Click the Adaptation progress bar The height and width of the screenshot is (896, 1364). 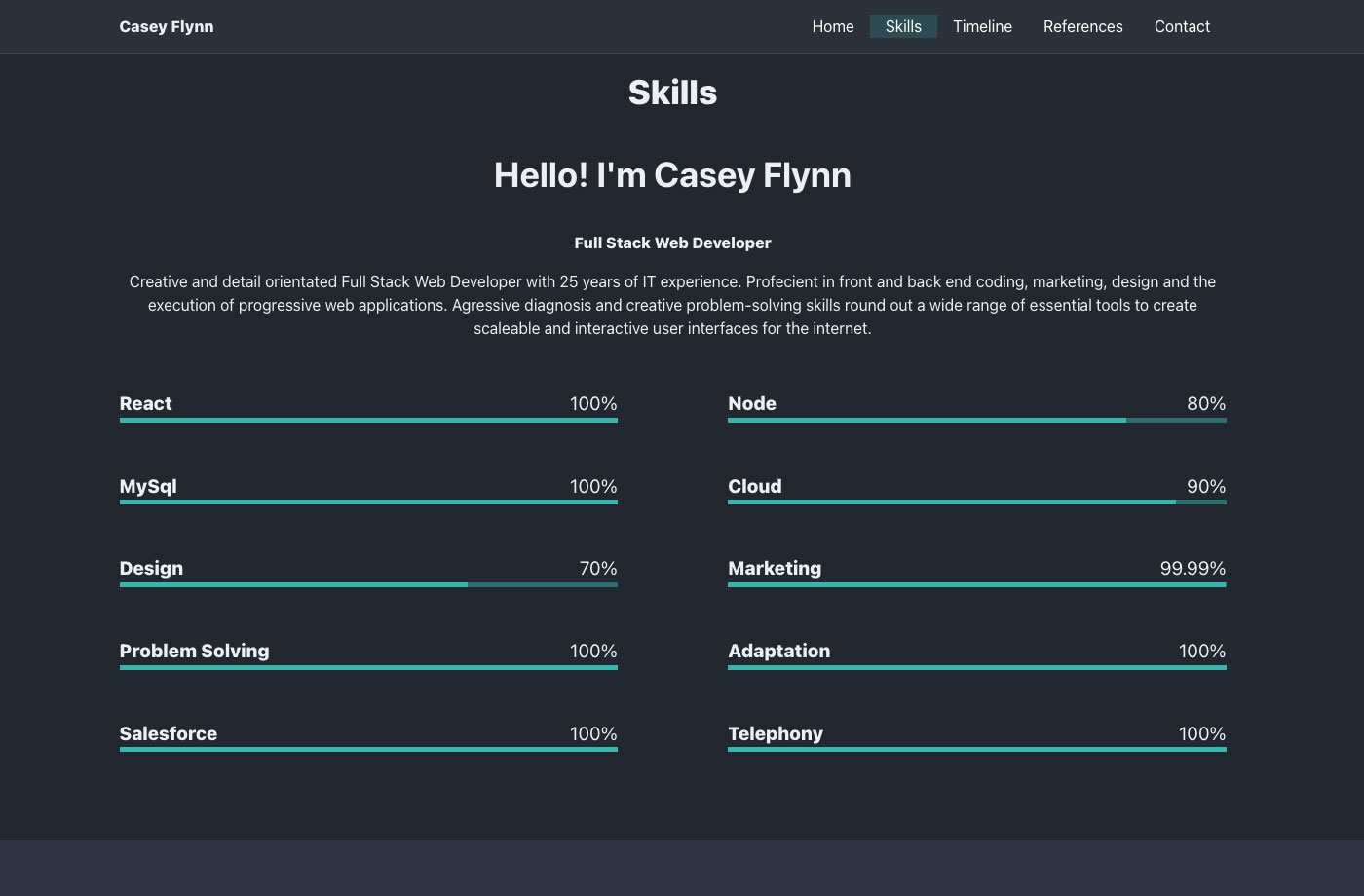[x=977, y=667]
